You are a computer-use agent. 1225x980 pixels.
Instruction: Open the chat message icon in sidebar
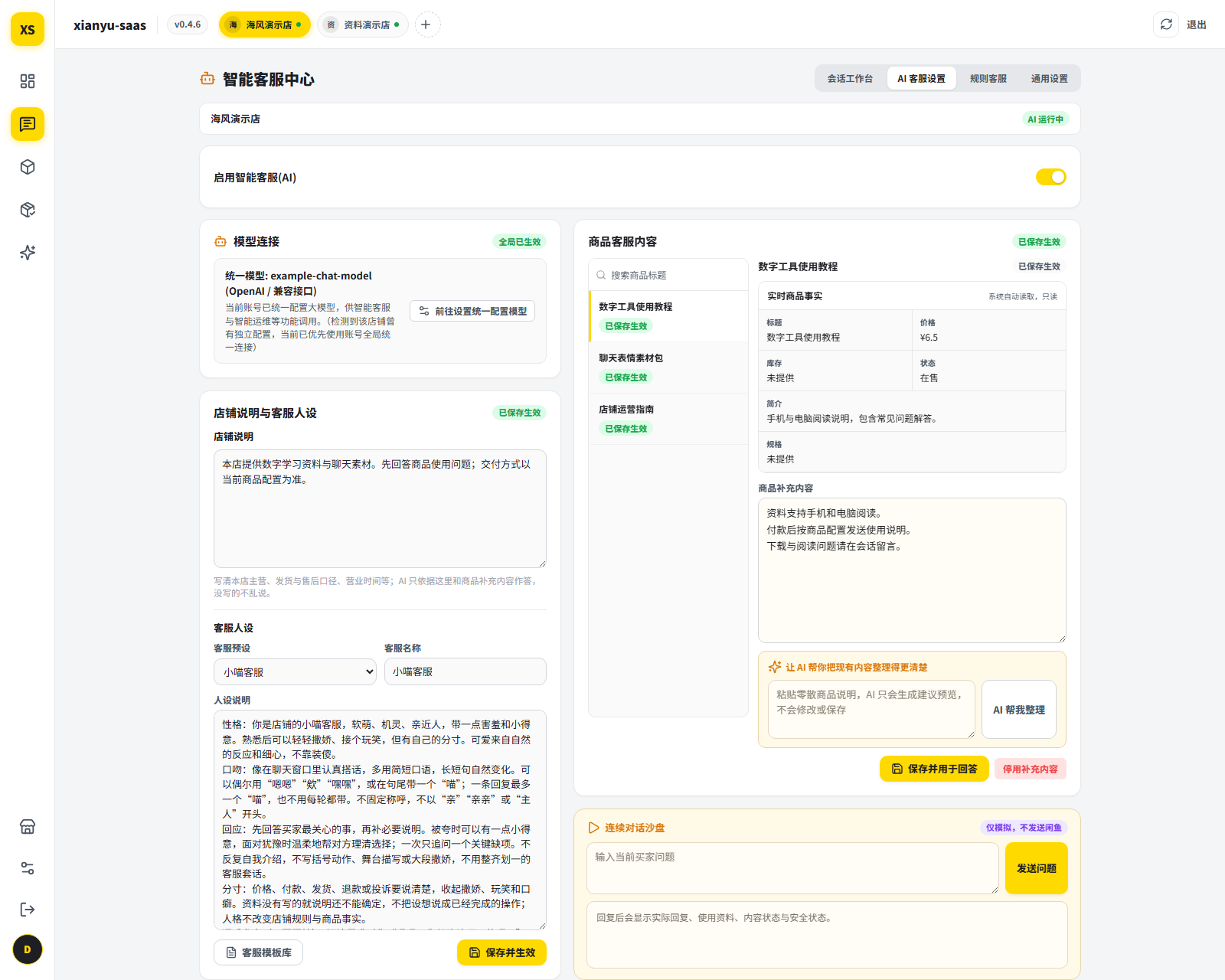tap(28, 124)
